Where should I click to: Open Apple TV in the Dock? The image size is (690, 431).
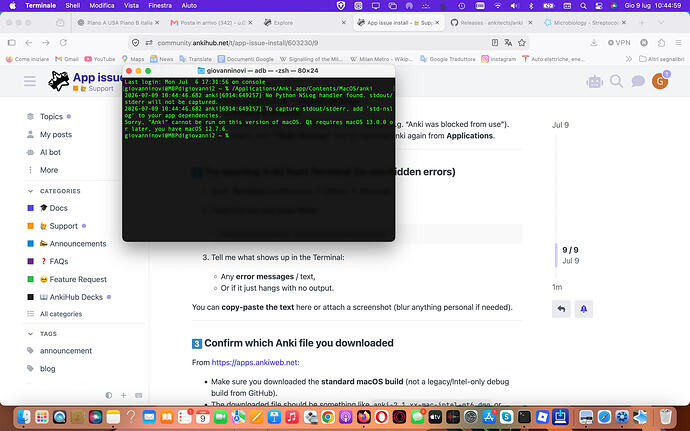click(x=435, y=416)
